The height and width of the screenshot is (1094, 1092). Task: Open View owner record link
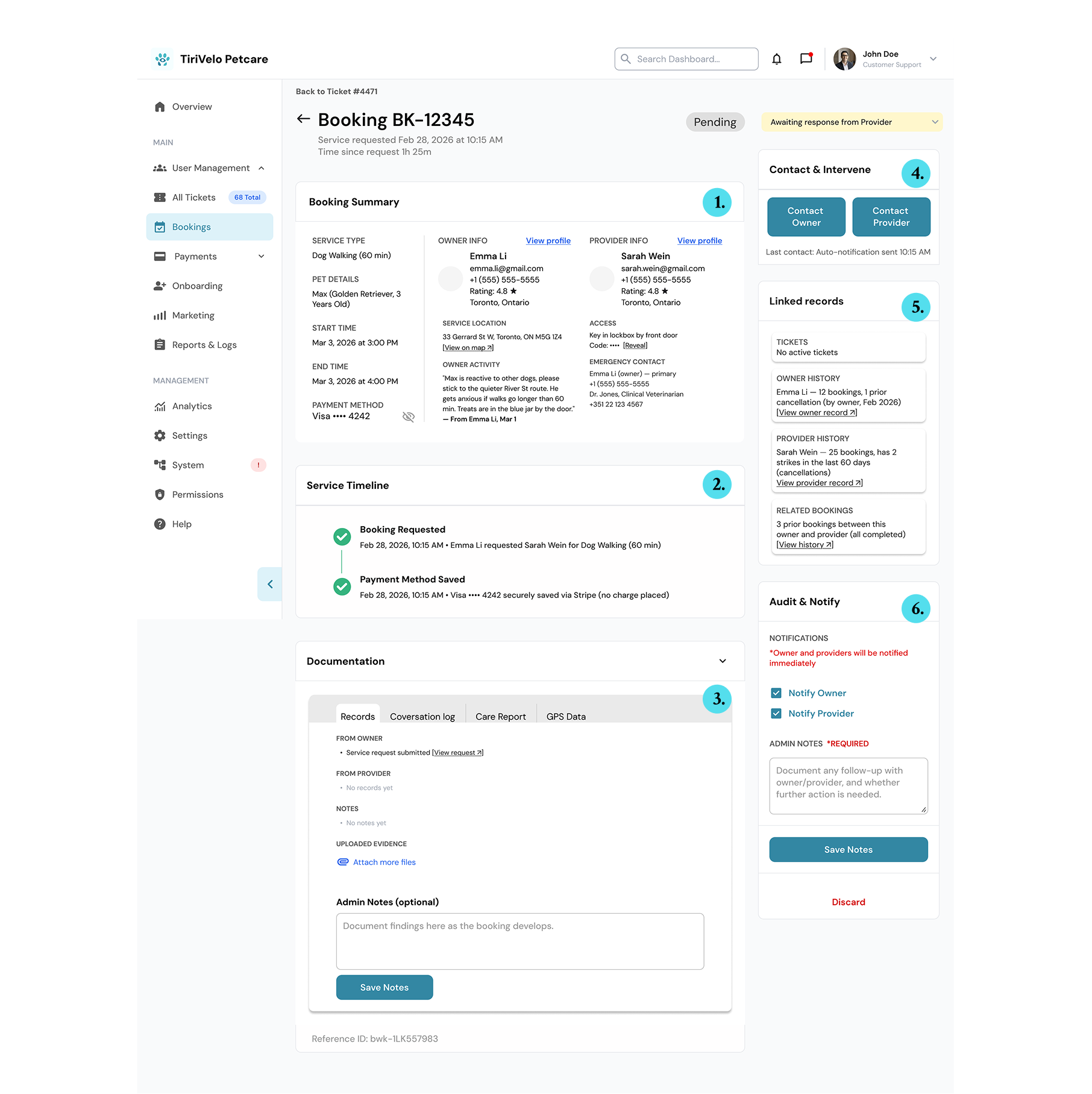[817, 413]
